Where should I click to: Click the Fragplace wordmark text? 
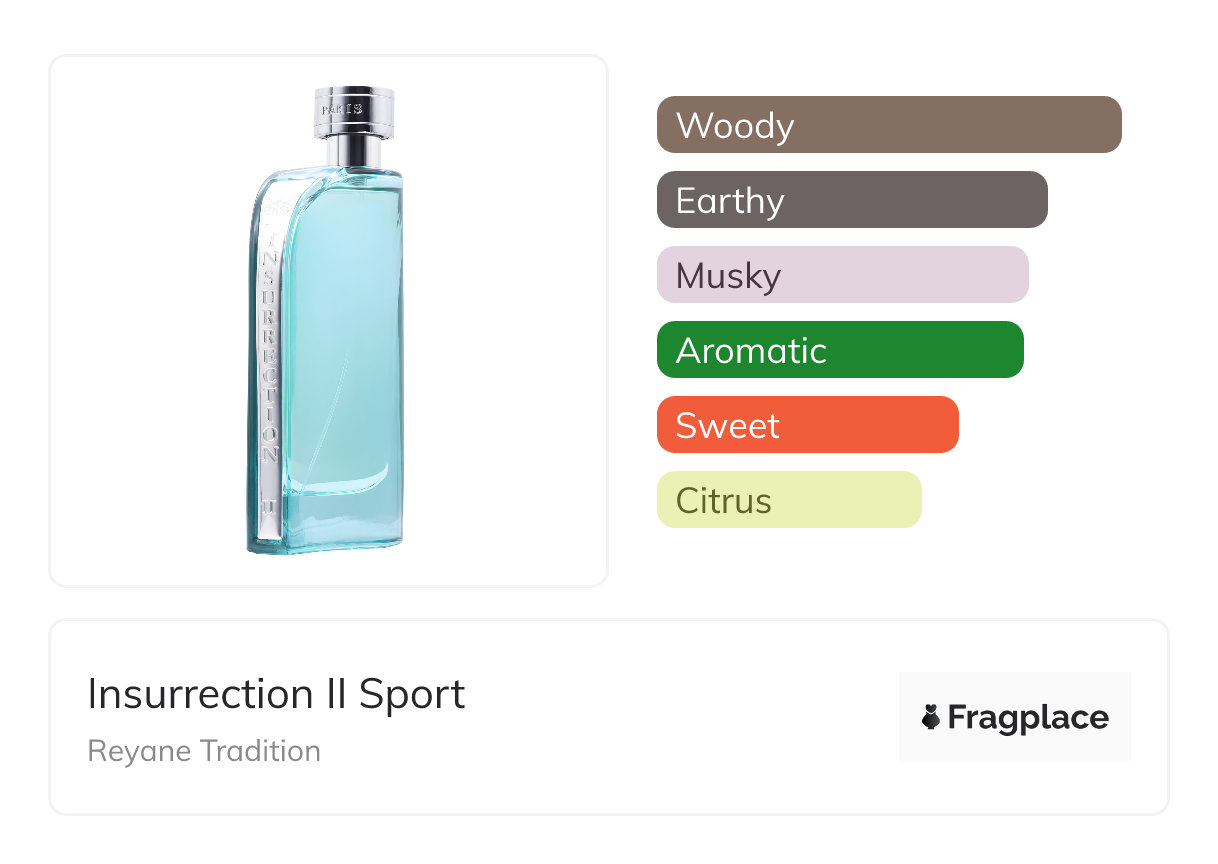point(1028,717)
